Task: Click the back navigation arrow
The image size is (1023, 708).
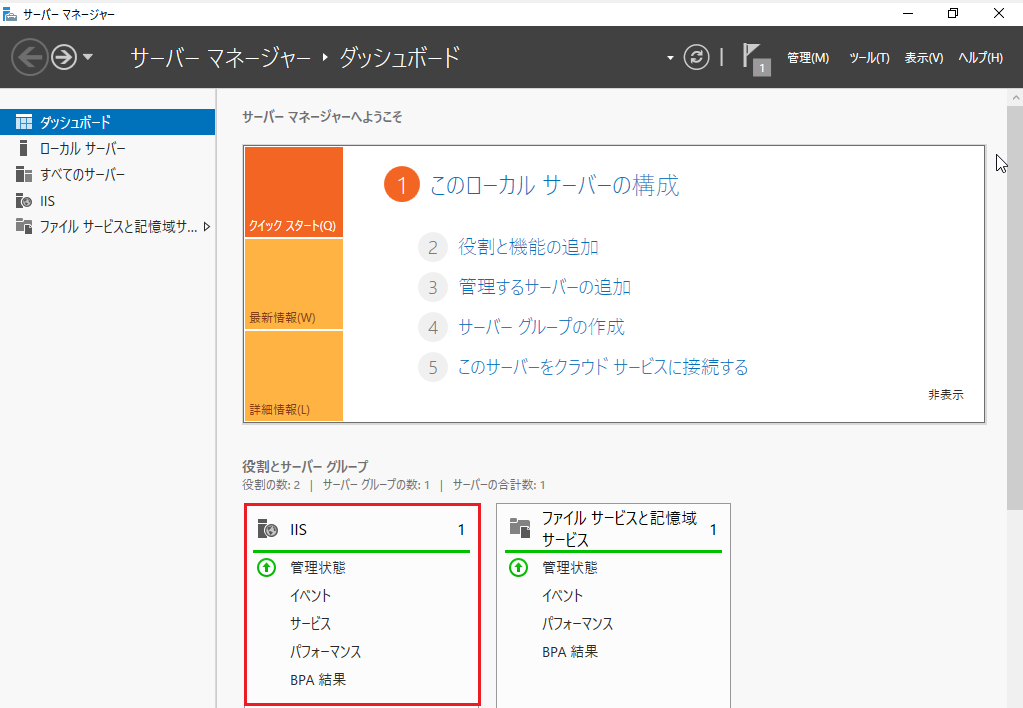Action: 28,57
